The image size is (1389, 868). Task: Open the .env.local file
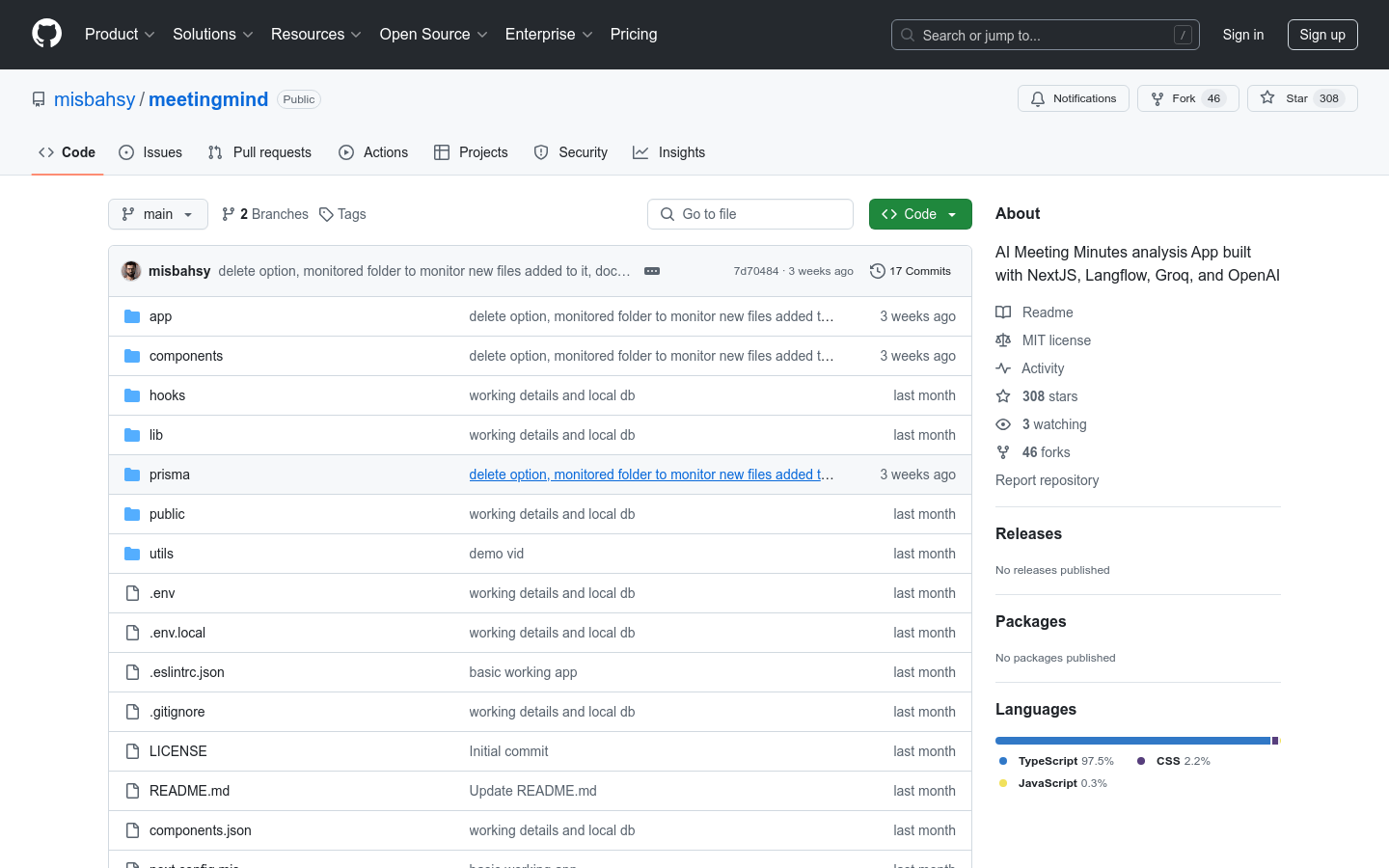[177, 633]
